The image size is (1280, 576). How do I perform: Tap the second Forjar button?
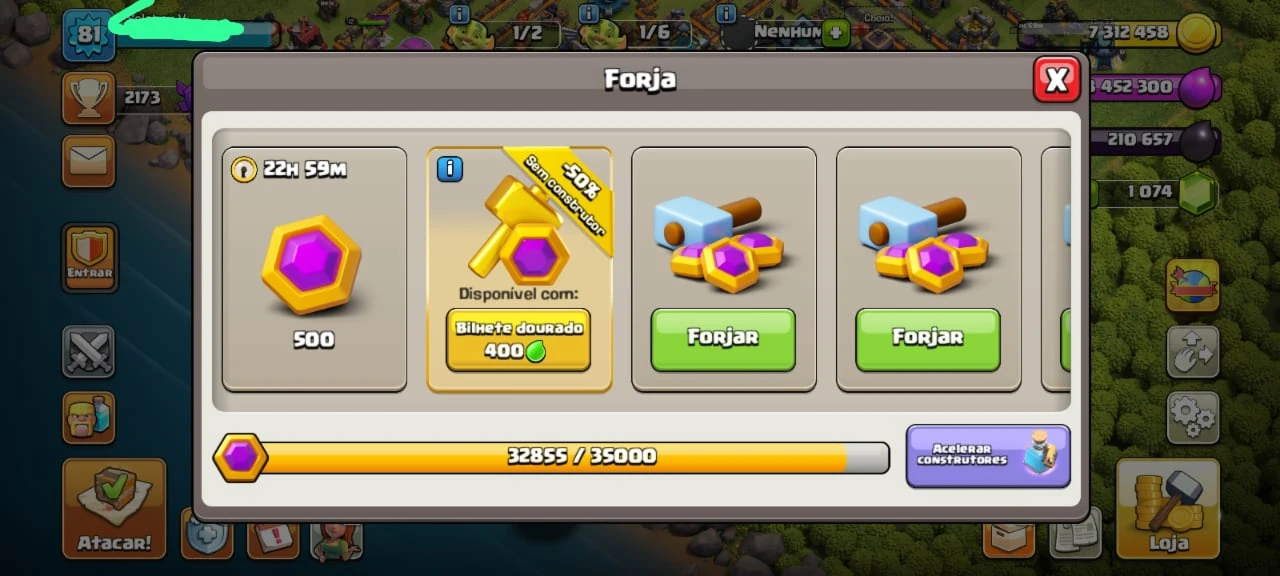click(928, 338)
